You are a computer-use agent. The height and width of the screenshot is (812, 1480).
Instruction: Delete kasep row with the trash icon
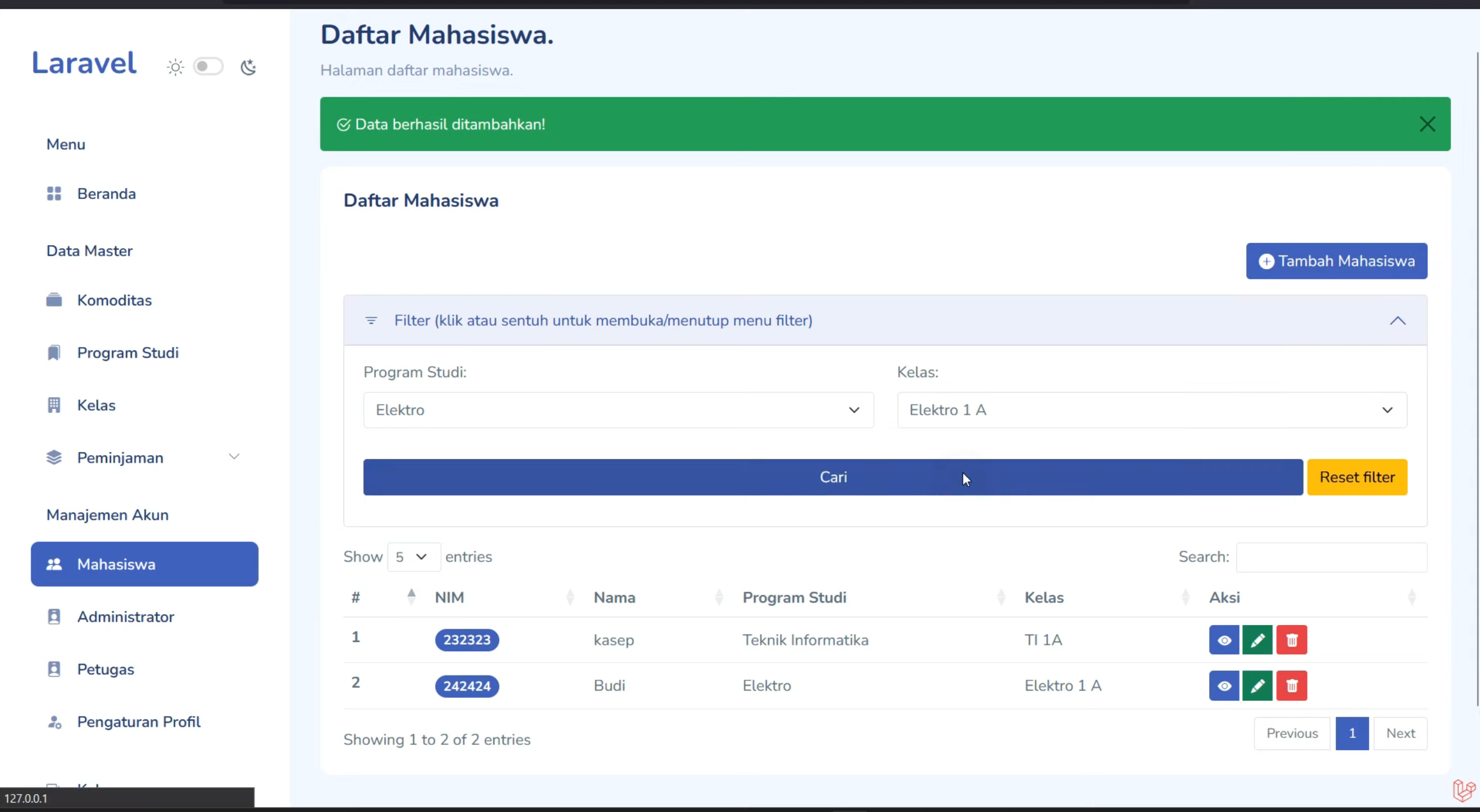coord(1291,640)
